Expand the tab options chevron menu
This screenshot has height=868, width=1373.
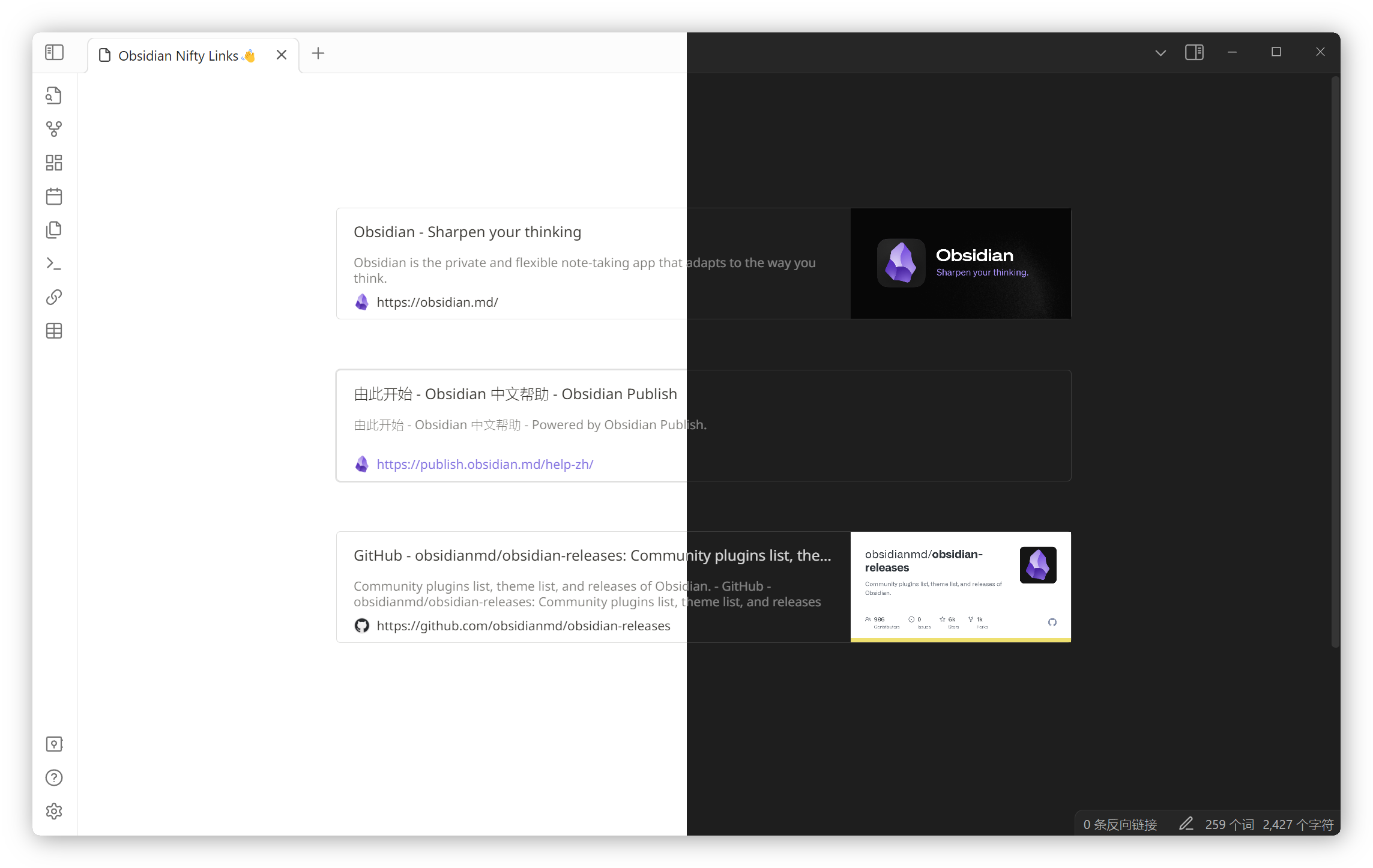point(1160,52)
